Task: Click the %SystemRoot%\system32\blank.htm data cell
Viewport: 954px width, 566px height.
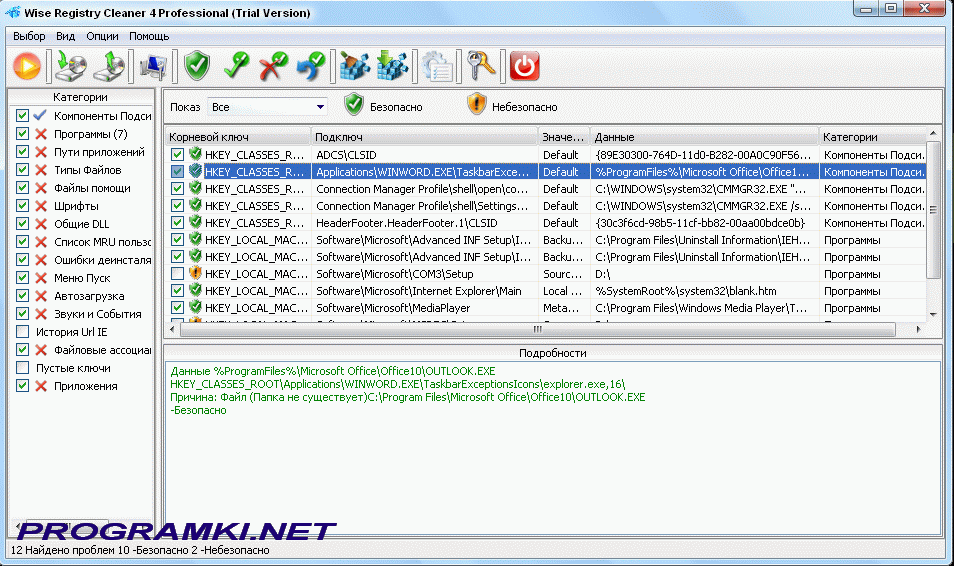Action: [686, 291]
